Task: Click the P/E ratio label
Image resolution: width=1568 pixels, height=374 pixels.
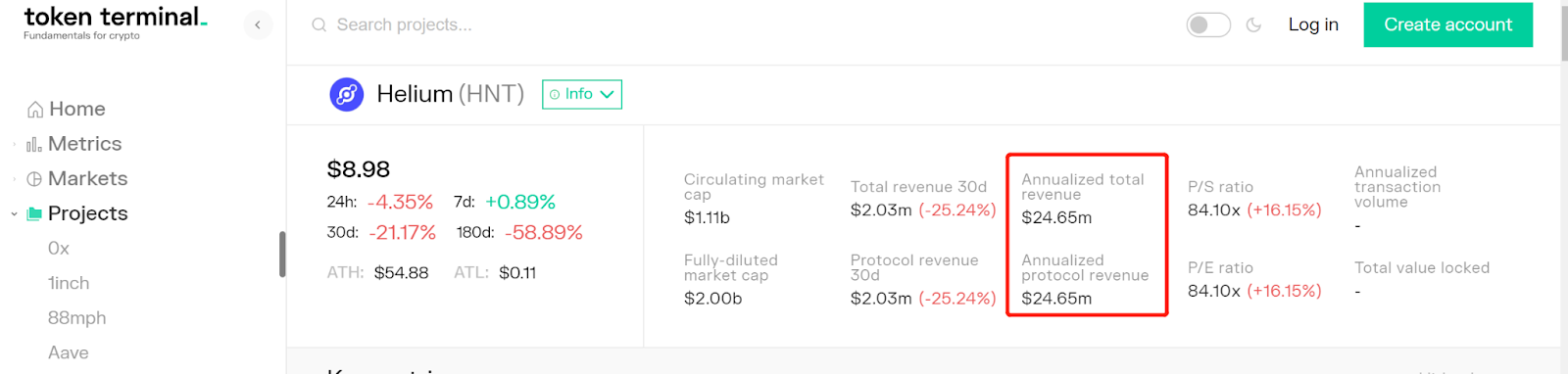Action: coord(1220,267)
